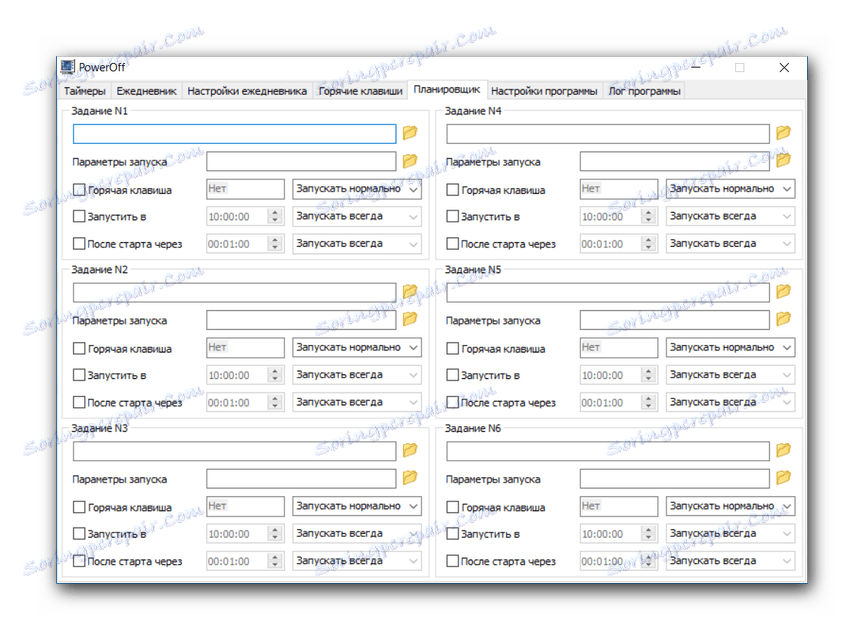Click the PowerOff application icon in the title bar
864x640 pixels.
coord(68,67)
